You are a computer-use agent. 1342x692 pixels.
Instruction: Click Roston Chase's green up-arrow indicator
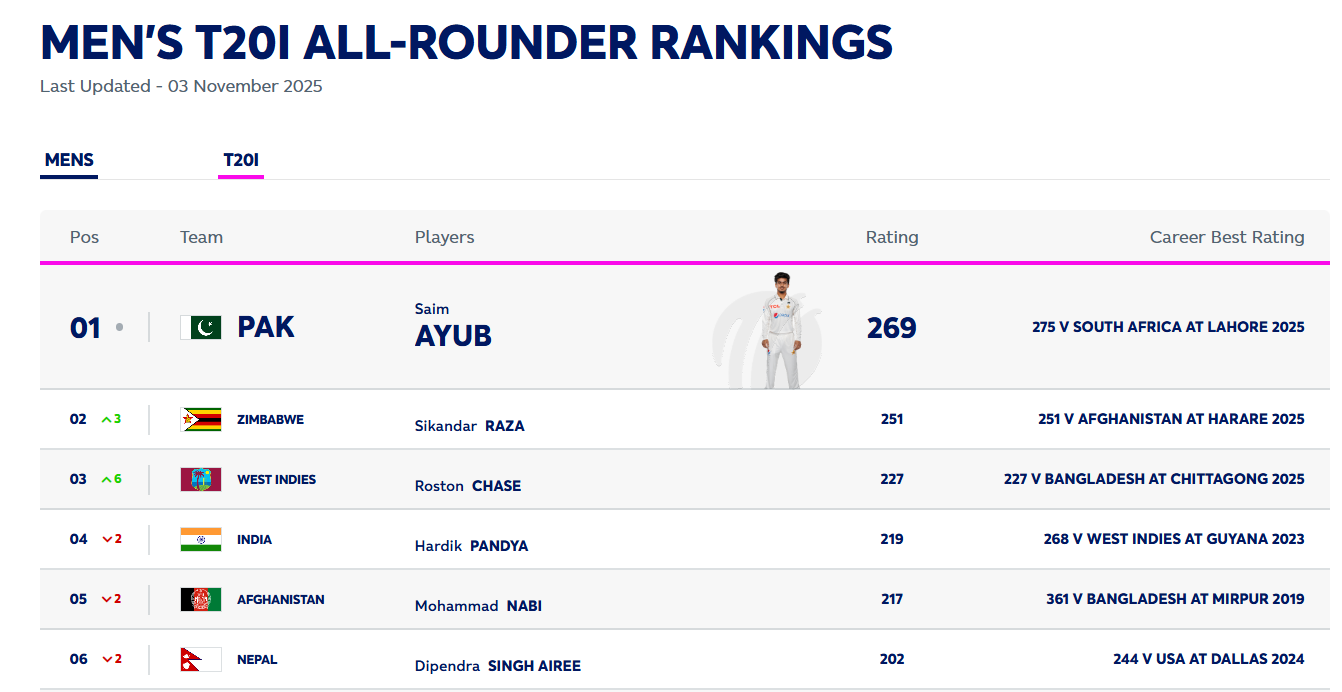pos(107,479)
